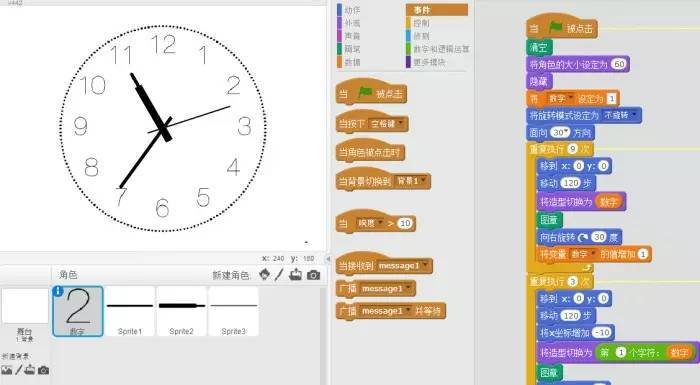Open info button on 数字 sprite
700x385 pixels.
coord(58,292)
